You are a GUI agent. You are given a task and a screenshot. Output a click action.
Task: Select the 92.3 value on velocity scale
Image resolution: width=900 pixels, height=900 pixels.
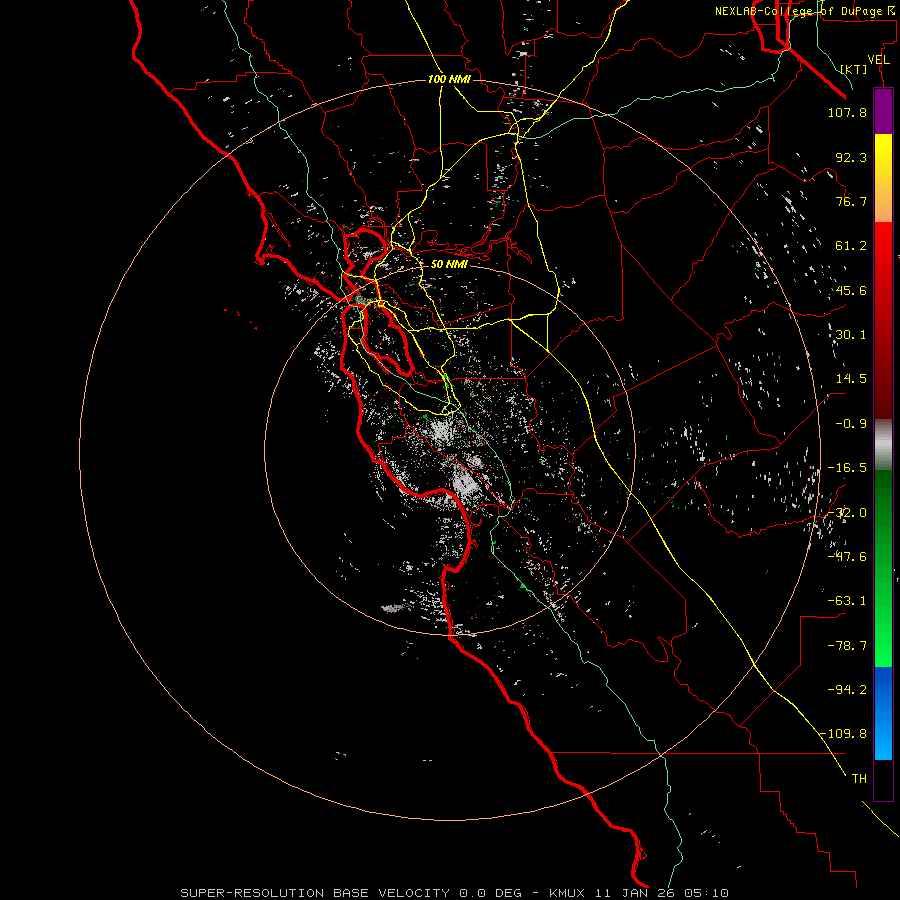(851, 157)
